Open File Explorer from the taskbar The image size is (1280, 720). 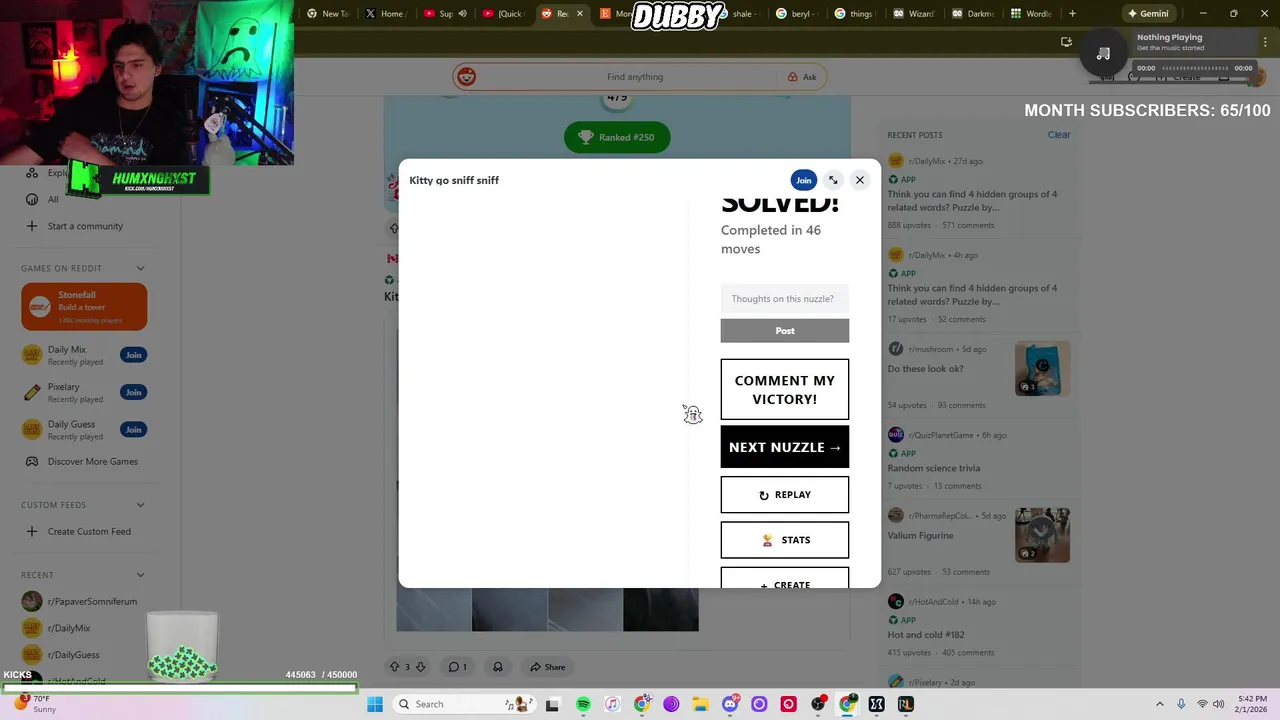(700, 704)
